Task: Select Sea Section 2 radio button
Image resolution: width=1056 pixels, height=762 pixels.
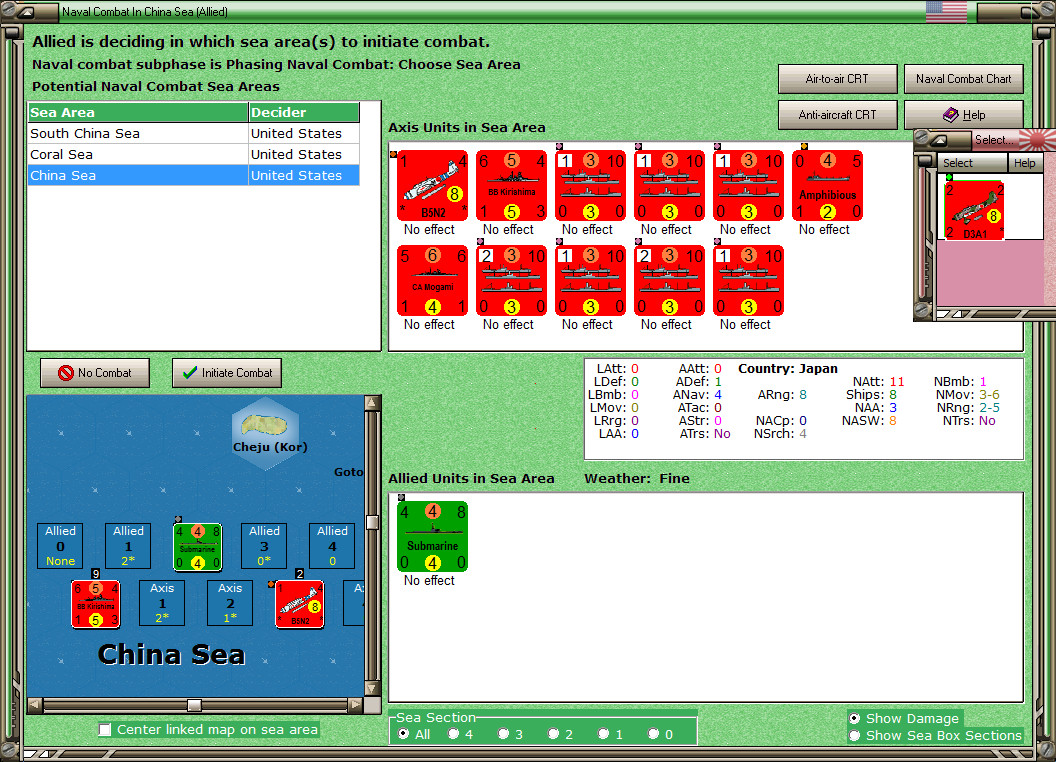Action: (x=553, y=734)
